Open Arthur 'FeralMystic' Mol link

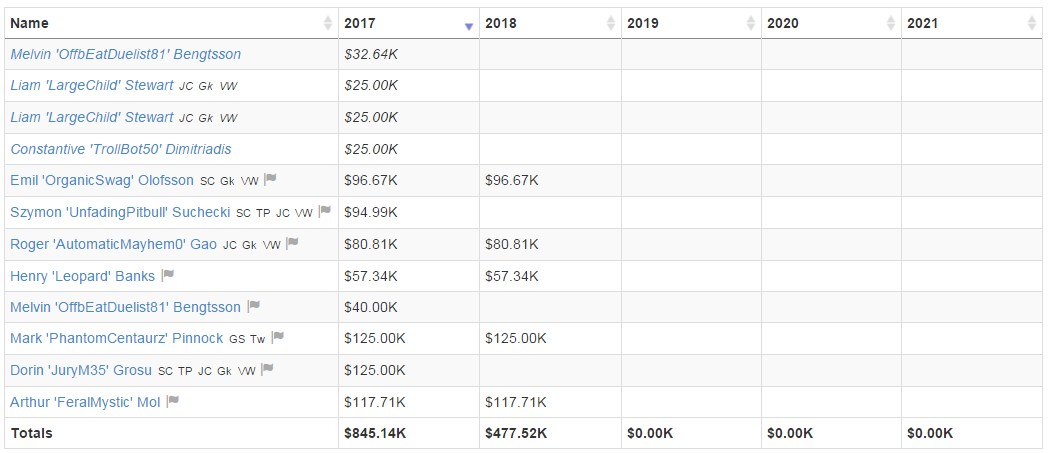(85, 402)
